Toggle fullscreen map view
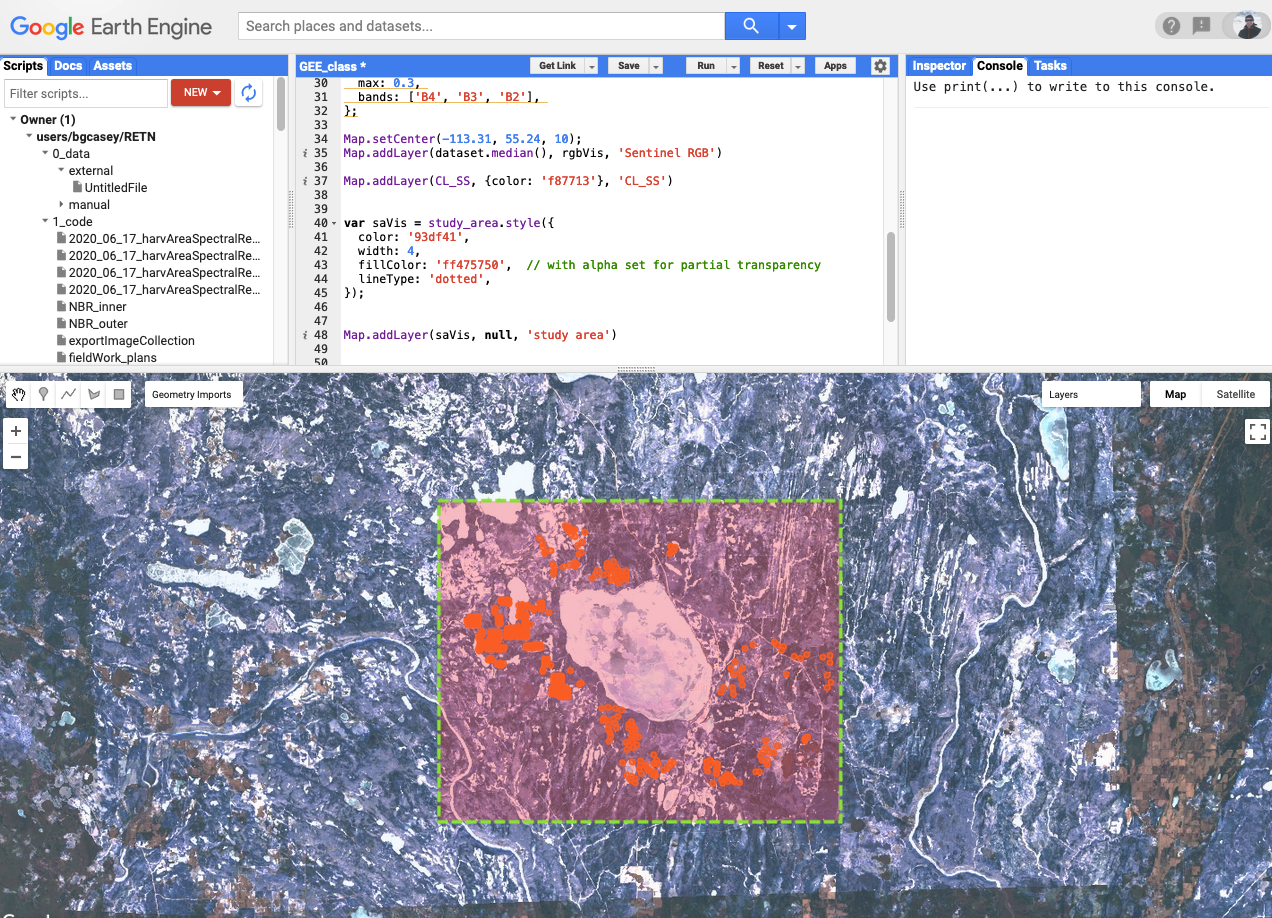Viewport: 1272px width, 918px height. tap(1257, 432)
